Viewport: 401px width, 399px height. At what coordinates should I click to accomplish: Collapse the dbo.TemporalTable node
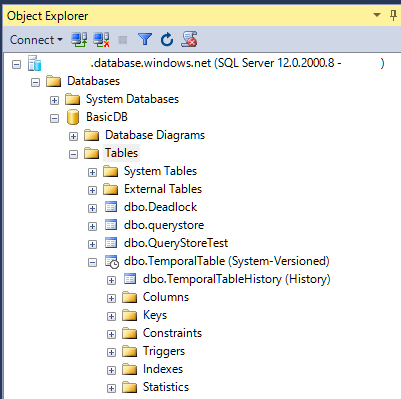coord(92,262)
